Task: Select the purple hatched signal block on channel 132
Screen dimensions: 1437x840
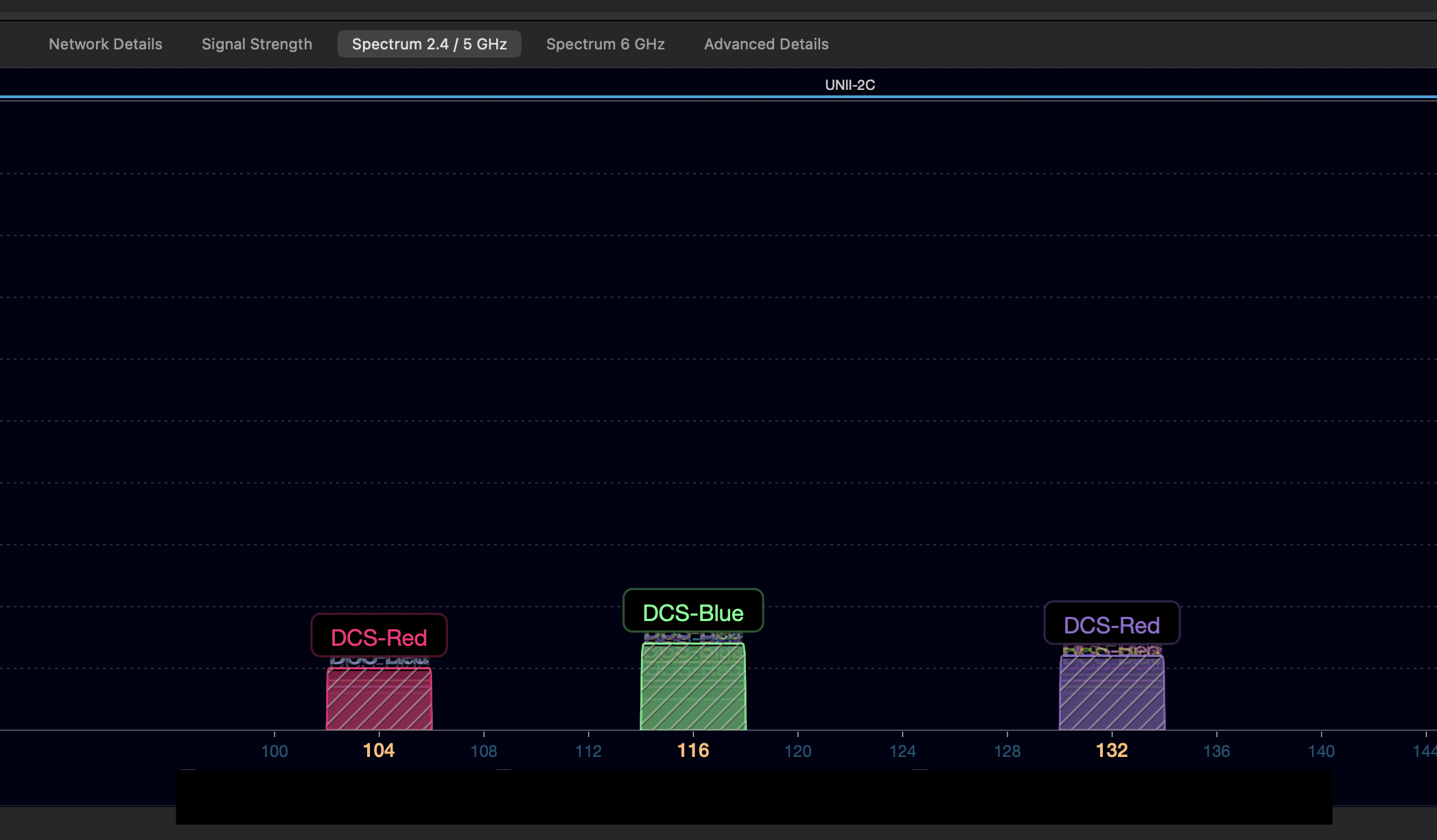Action: click(x=1112, y=695)
